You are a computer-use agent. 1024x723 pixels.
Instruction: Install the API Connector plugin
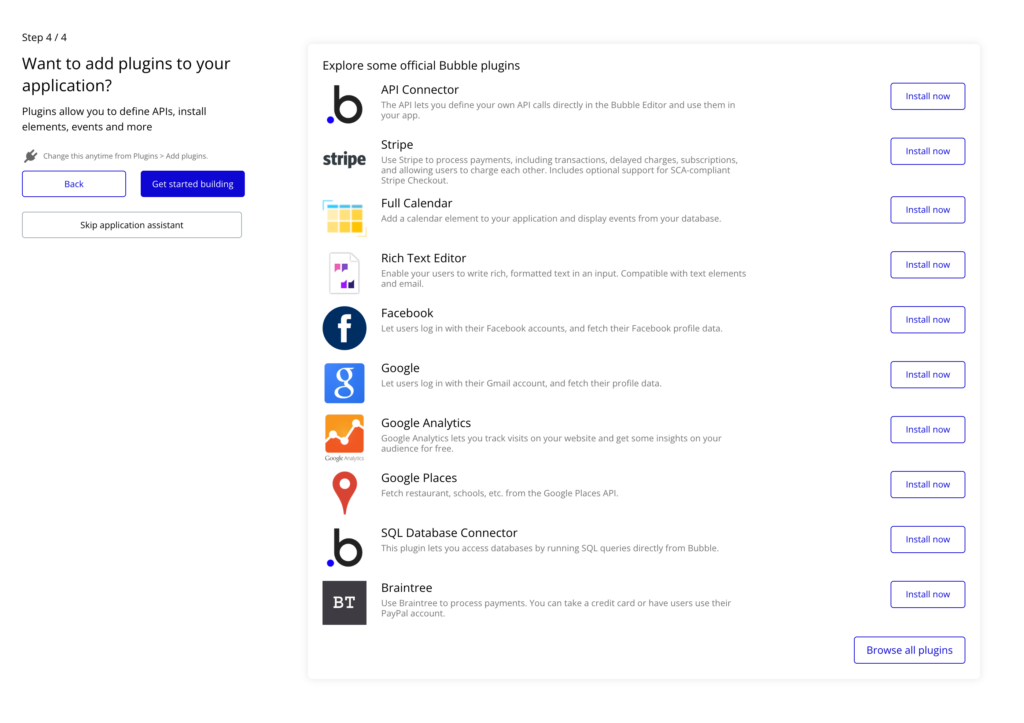[x=927, y=96]
